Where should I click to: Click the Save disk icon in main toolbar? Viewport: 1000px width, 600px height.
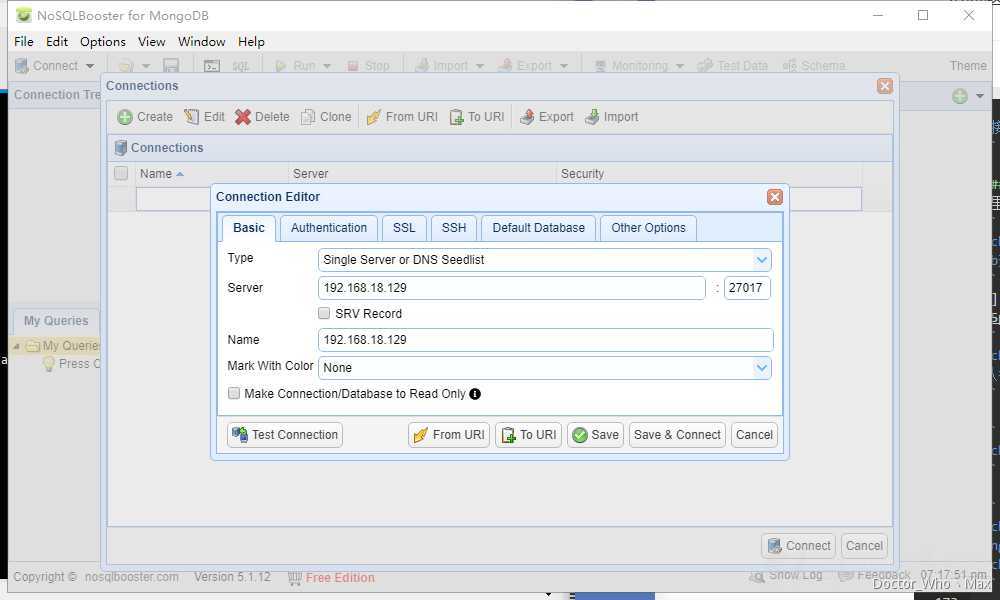click(171, 66)
